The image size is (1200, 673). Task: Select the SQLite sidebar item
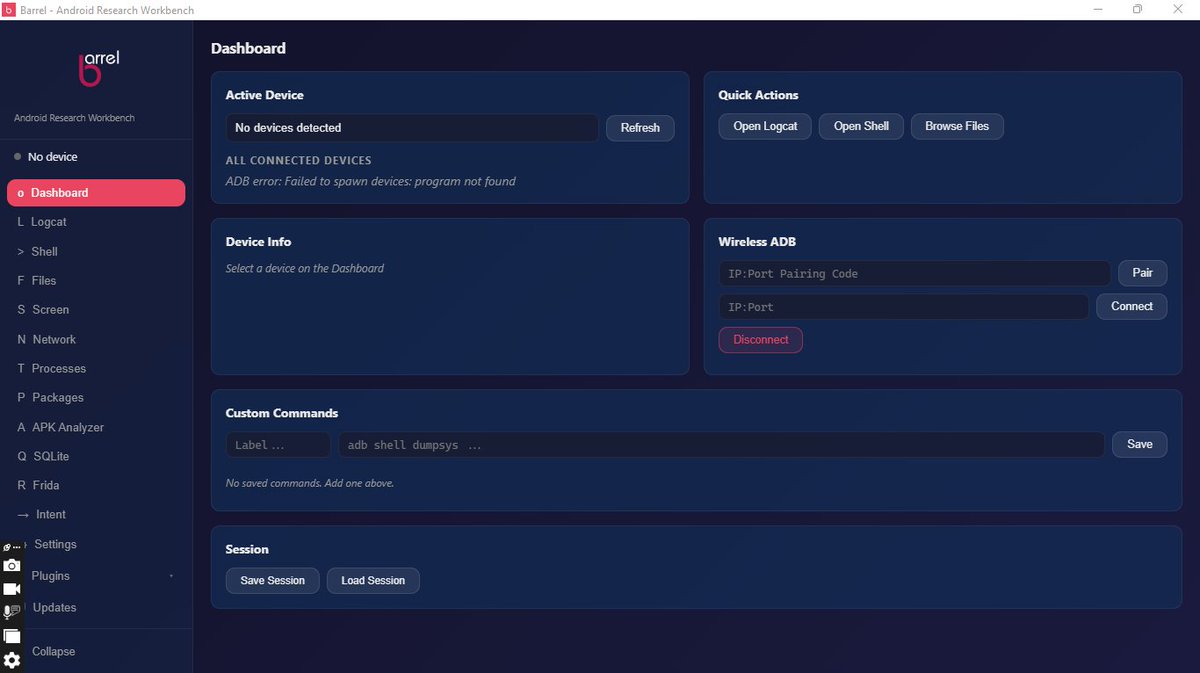tap(96, 457)
